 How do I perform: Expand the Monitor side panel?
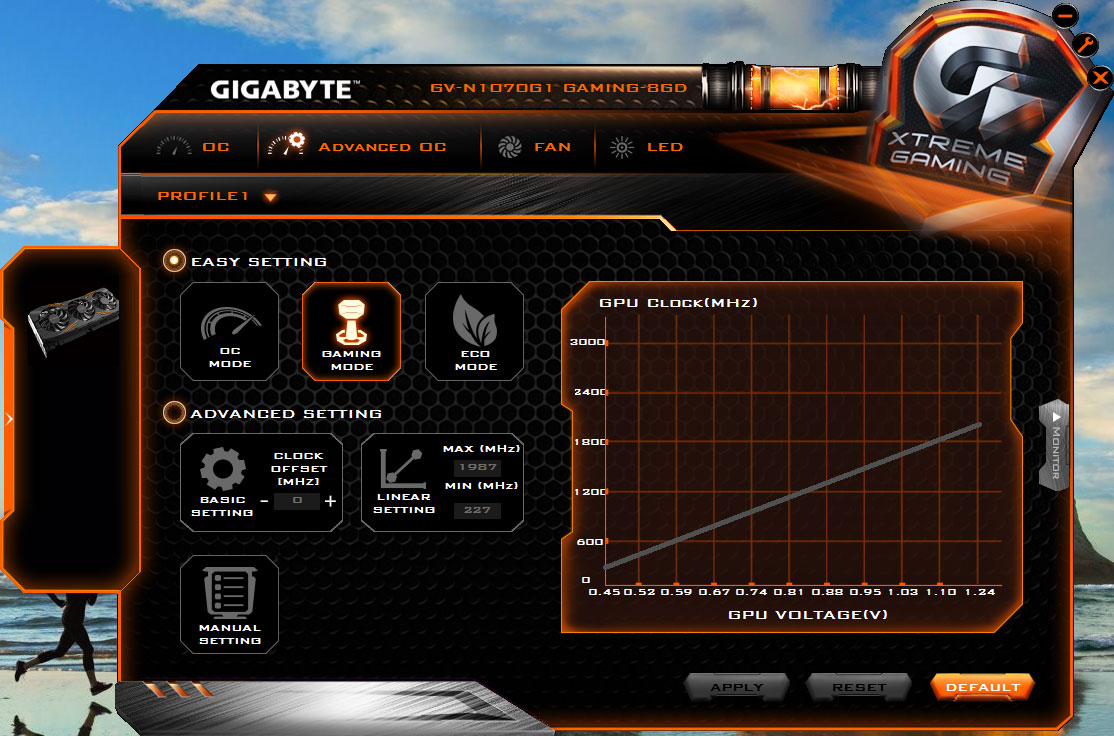coord(1054,445)
